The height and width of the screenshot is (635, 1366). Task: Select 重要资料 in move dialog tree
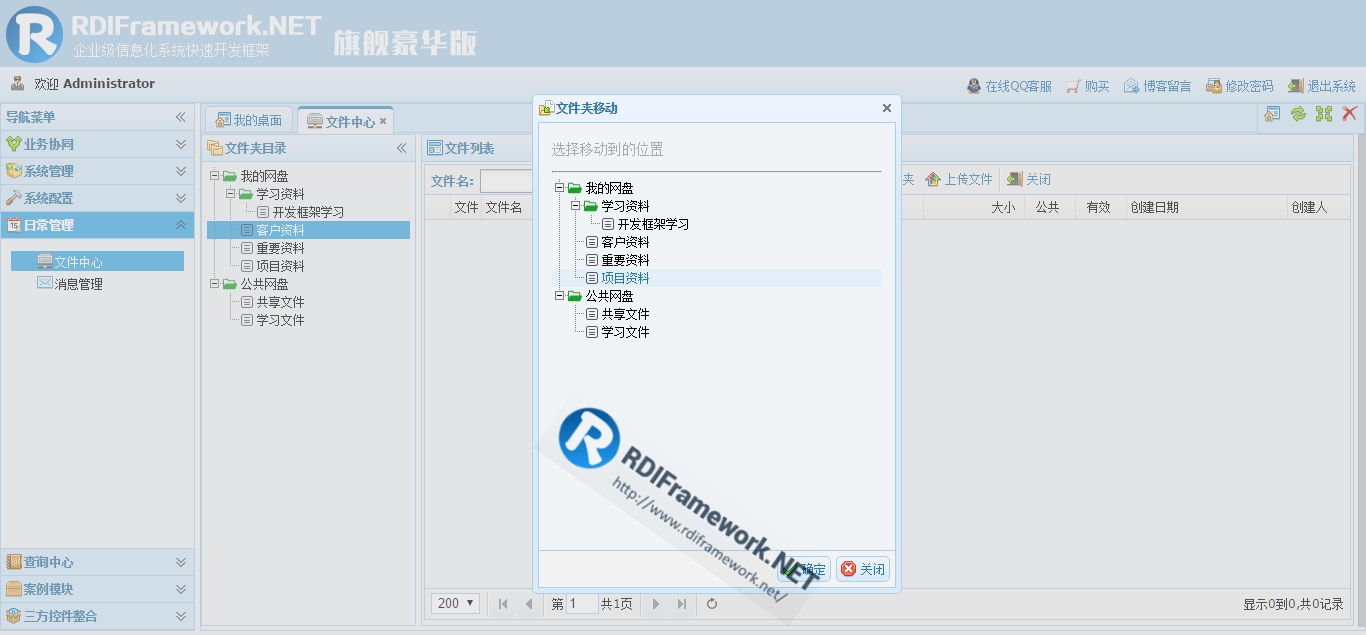coord(625,260)
